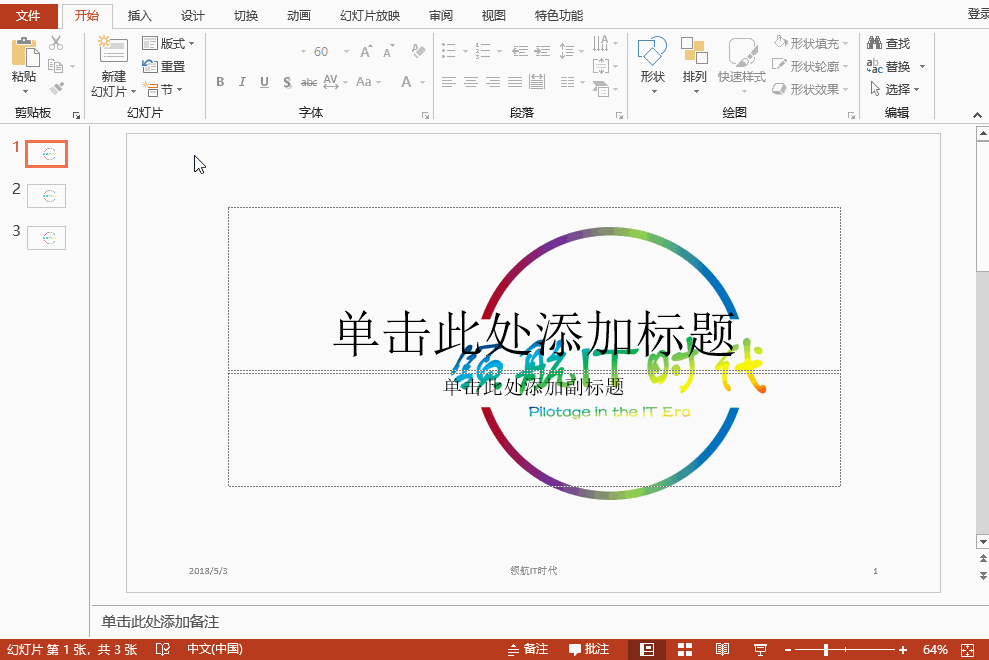Switch to the 审阅 review tab
This screenshot has width=989, height=660.
pyautogui.click(x=441, y=16)
